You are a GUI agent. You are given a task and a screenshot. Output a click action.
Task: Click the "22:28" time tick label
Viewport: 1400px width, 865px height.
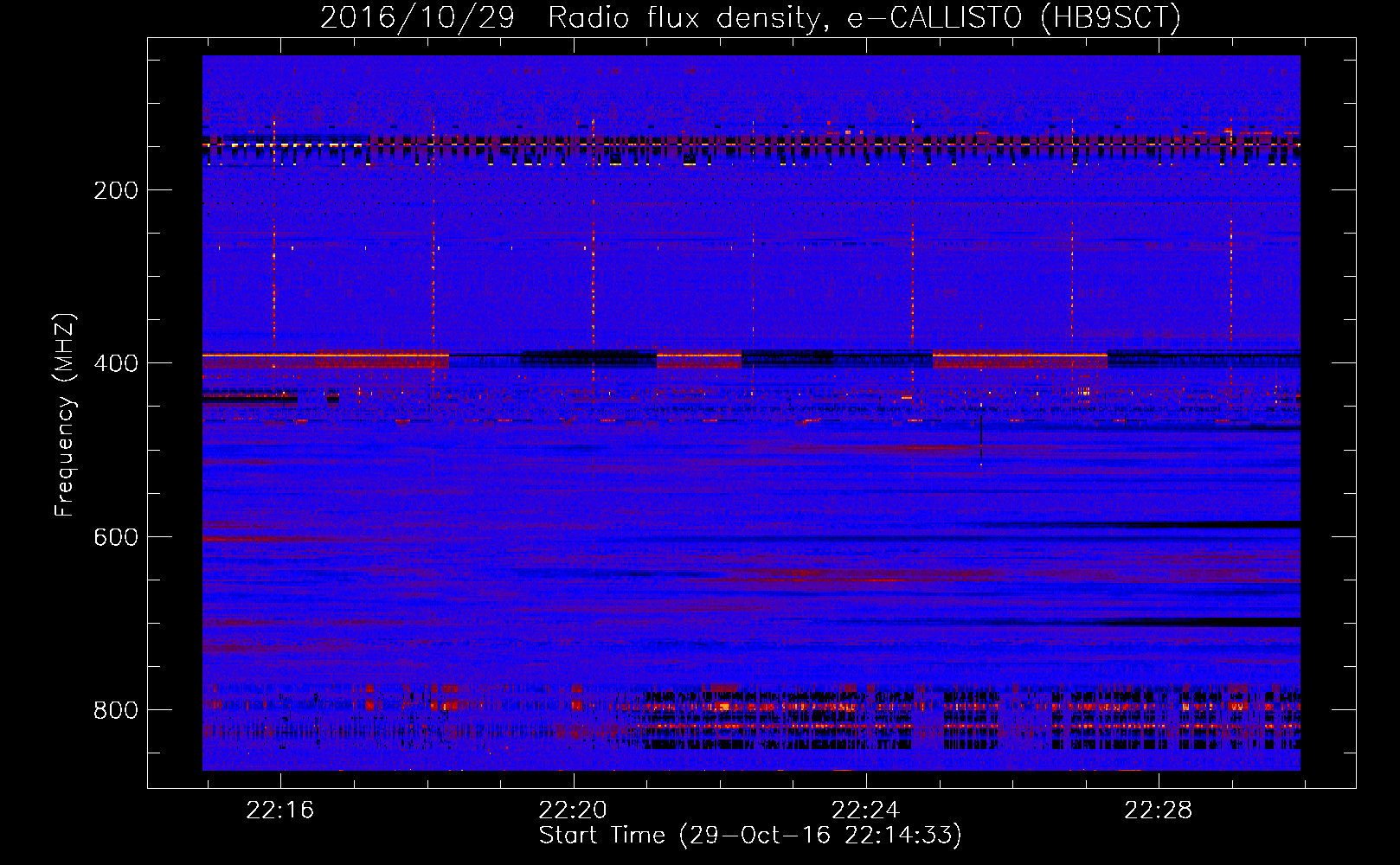(1158, 811)
